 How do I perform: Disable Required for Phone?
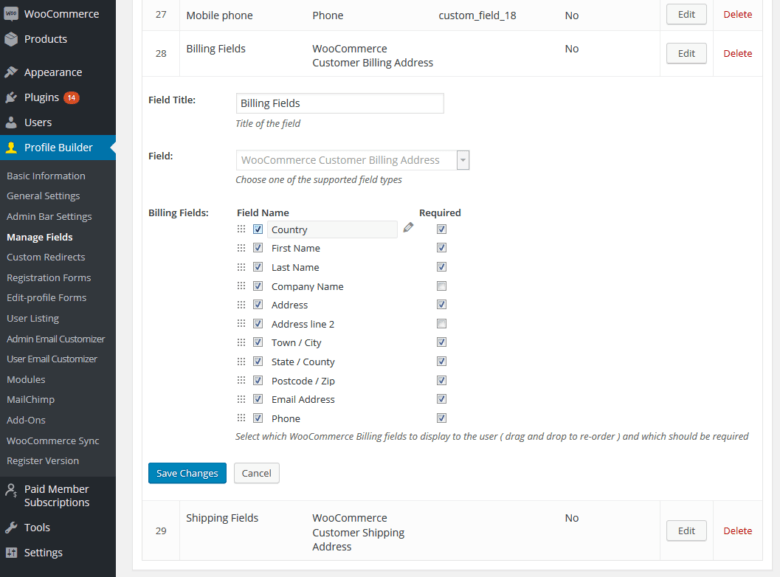click(441, 418)
